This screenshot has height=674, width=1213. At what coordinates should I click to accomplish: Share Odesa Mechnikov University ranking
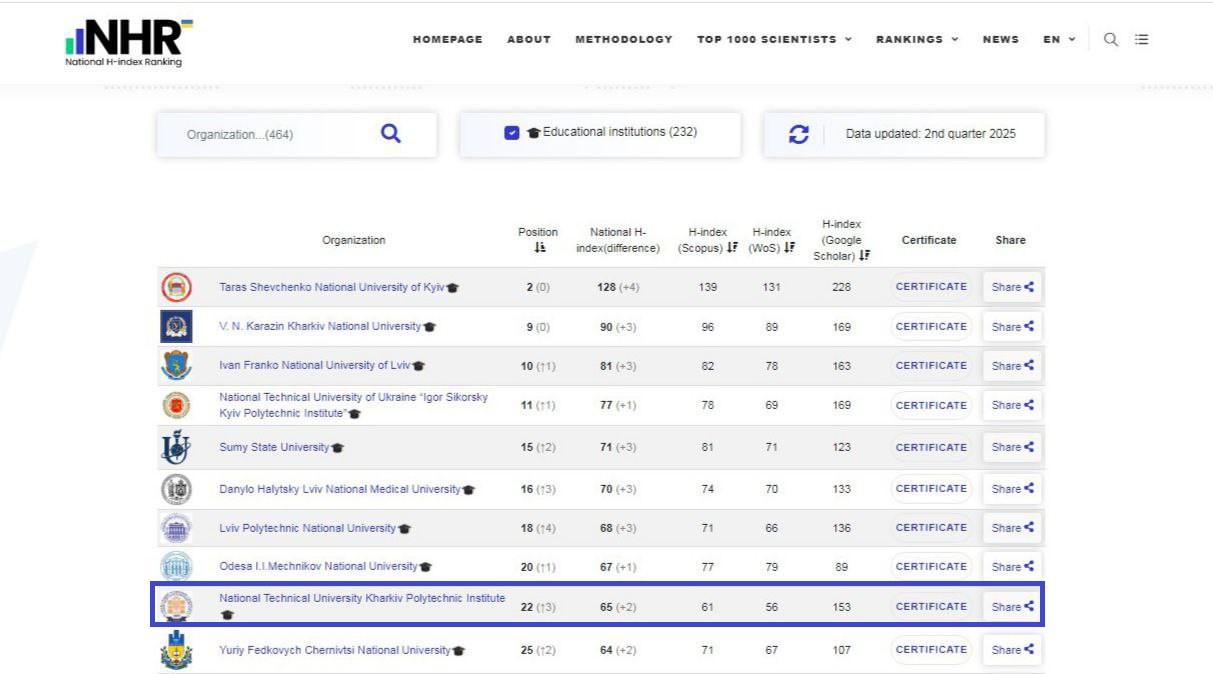[1012, 566]
